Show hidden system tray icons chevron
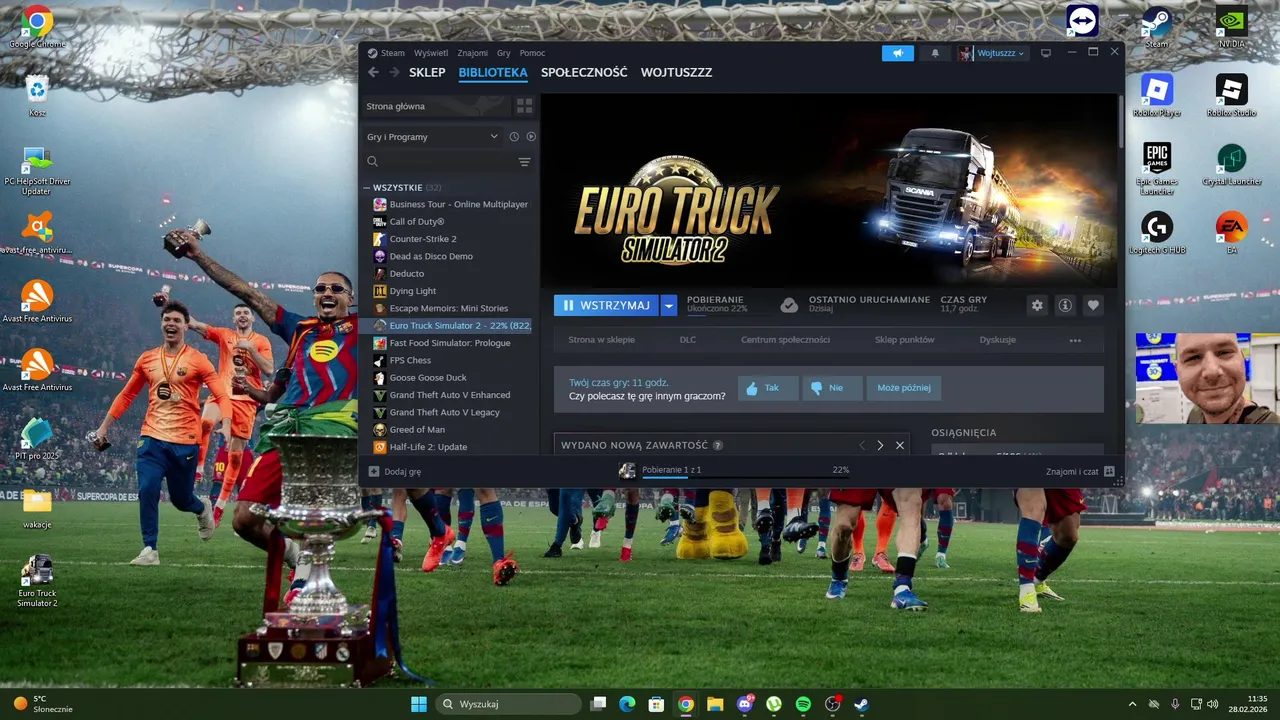This screenshot has height=720, width=1280. pos(1132,704)
